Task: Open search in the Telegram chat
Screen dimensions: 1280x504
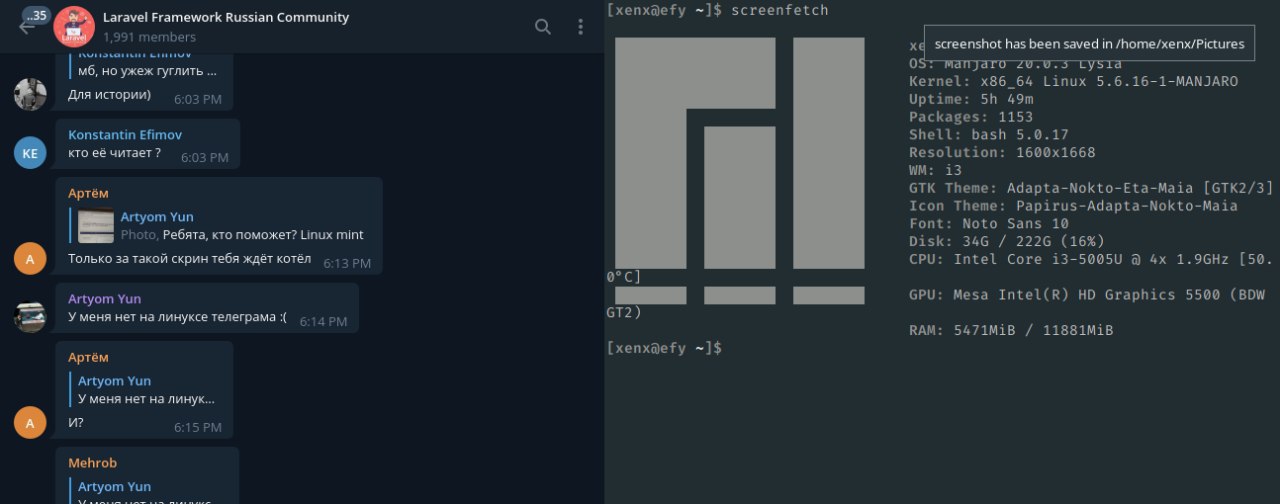Action: point(543,27)
